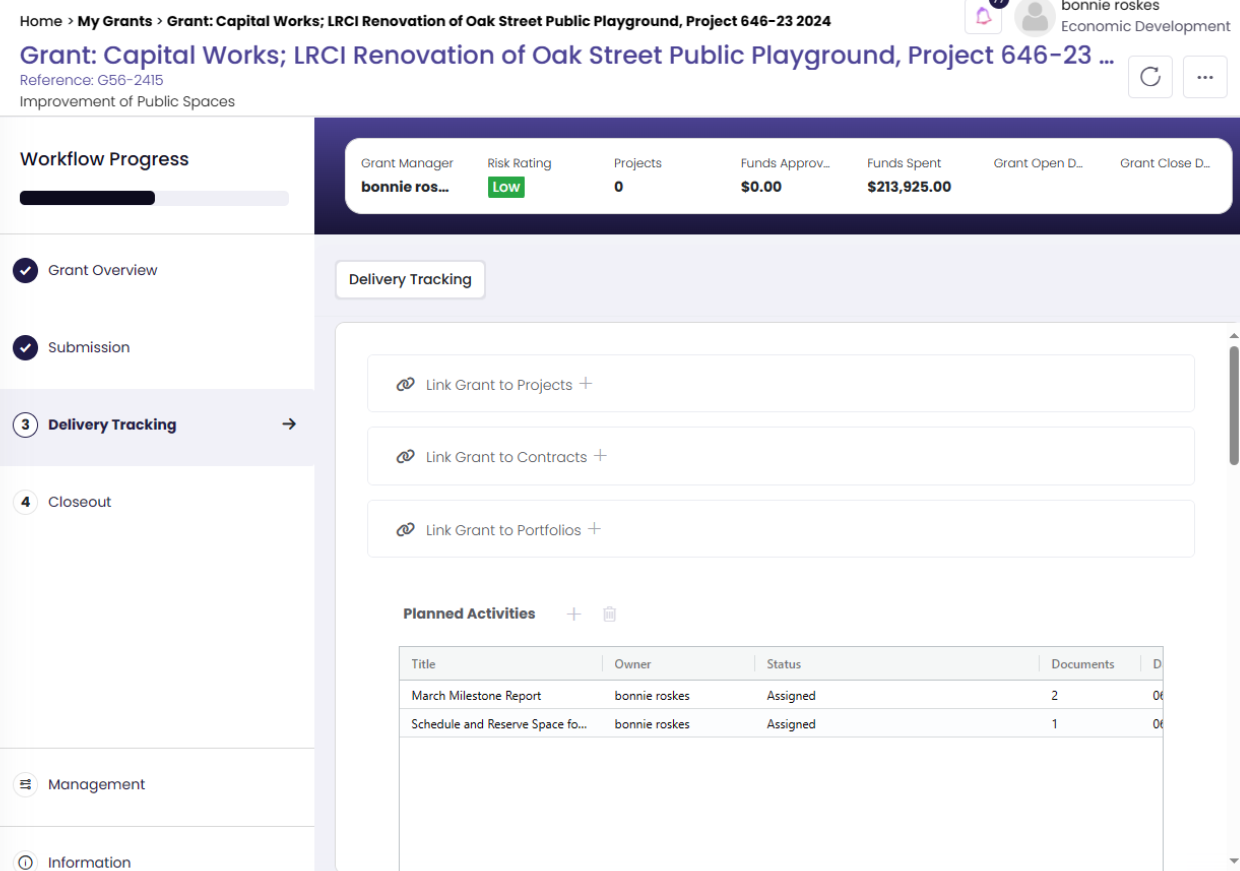Click the step 4 circle icon
This screenshot has width=1240, height=871.
26,502
